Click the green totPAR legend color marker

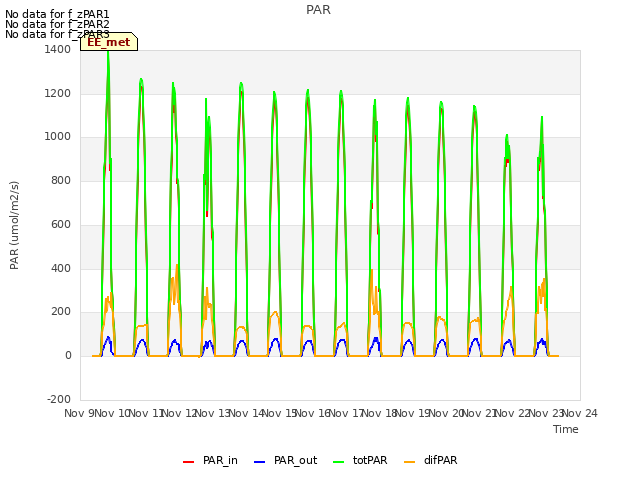[x=338, y=462]
